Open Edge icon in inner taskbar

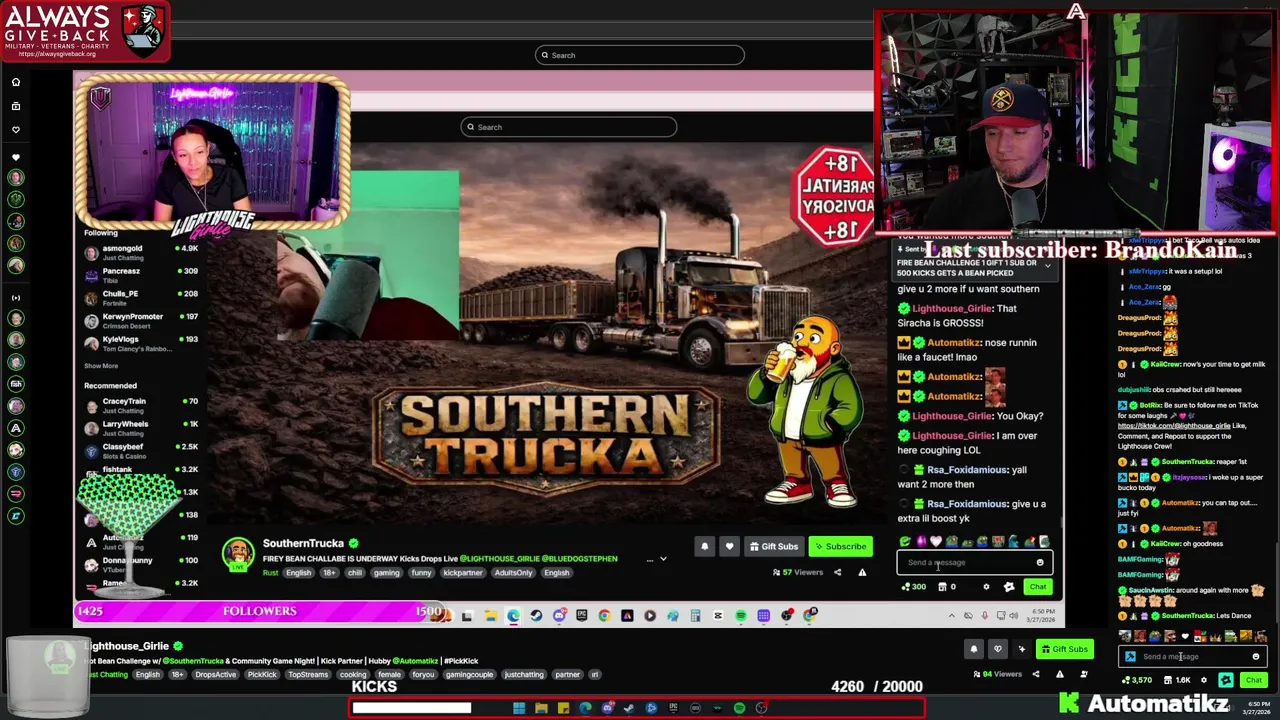tap(513, 615)
